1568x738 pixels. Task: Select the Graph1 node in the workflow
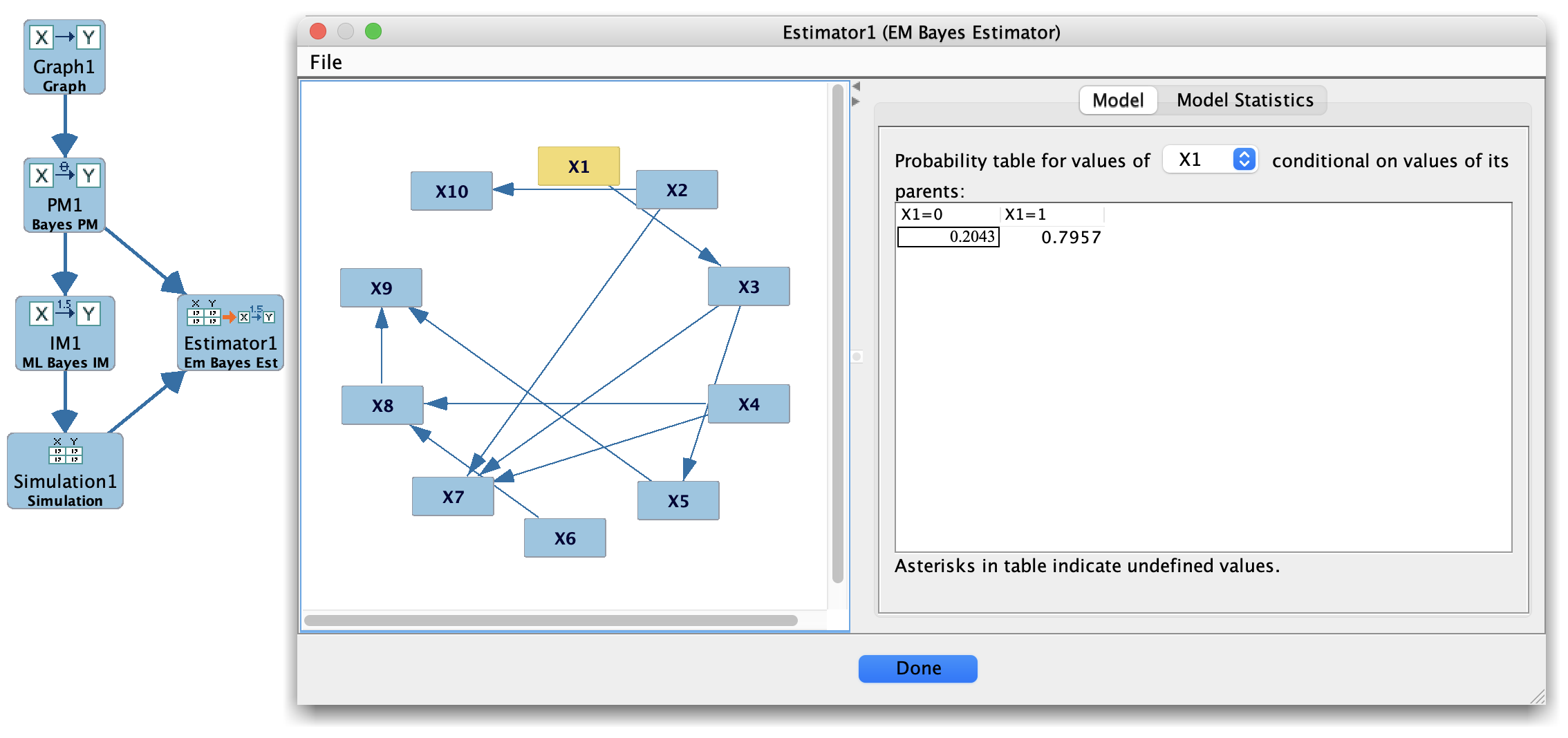[64, 57]
